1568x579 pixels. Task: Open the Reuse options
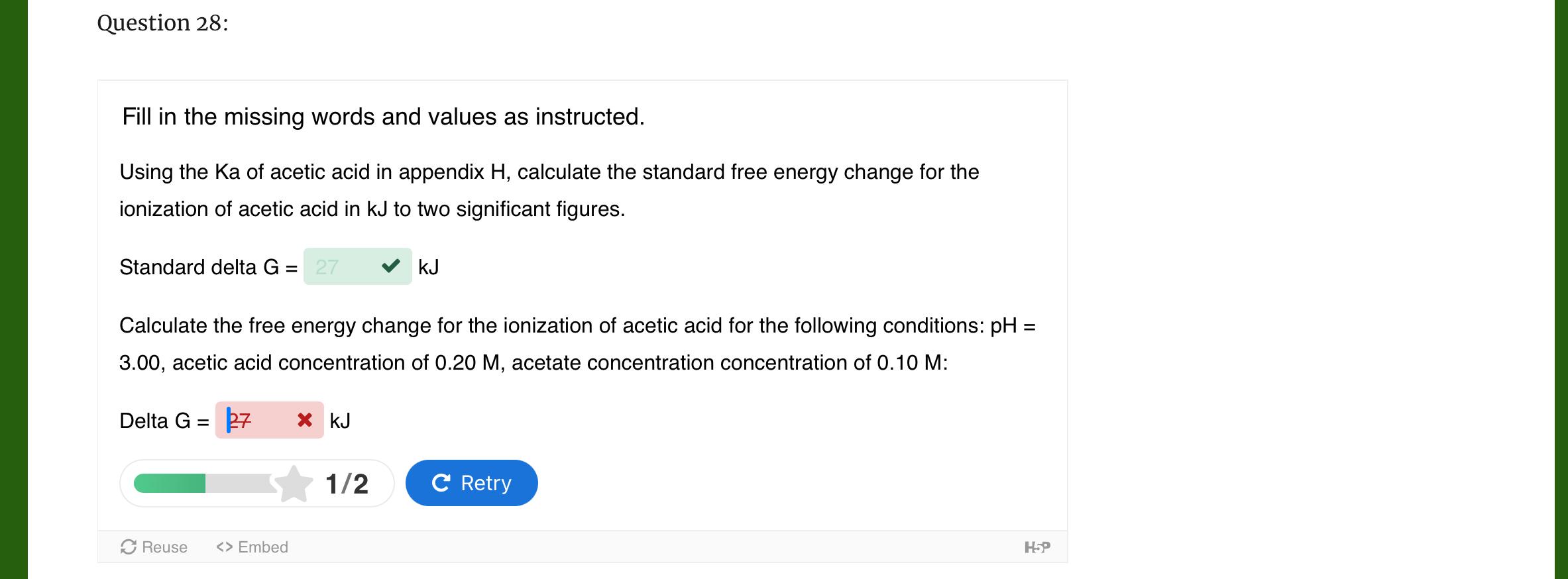pyautogui.click(x=154, y=547)
